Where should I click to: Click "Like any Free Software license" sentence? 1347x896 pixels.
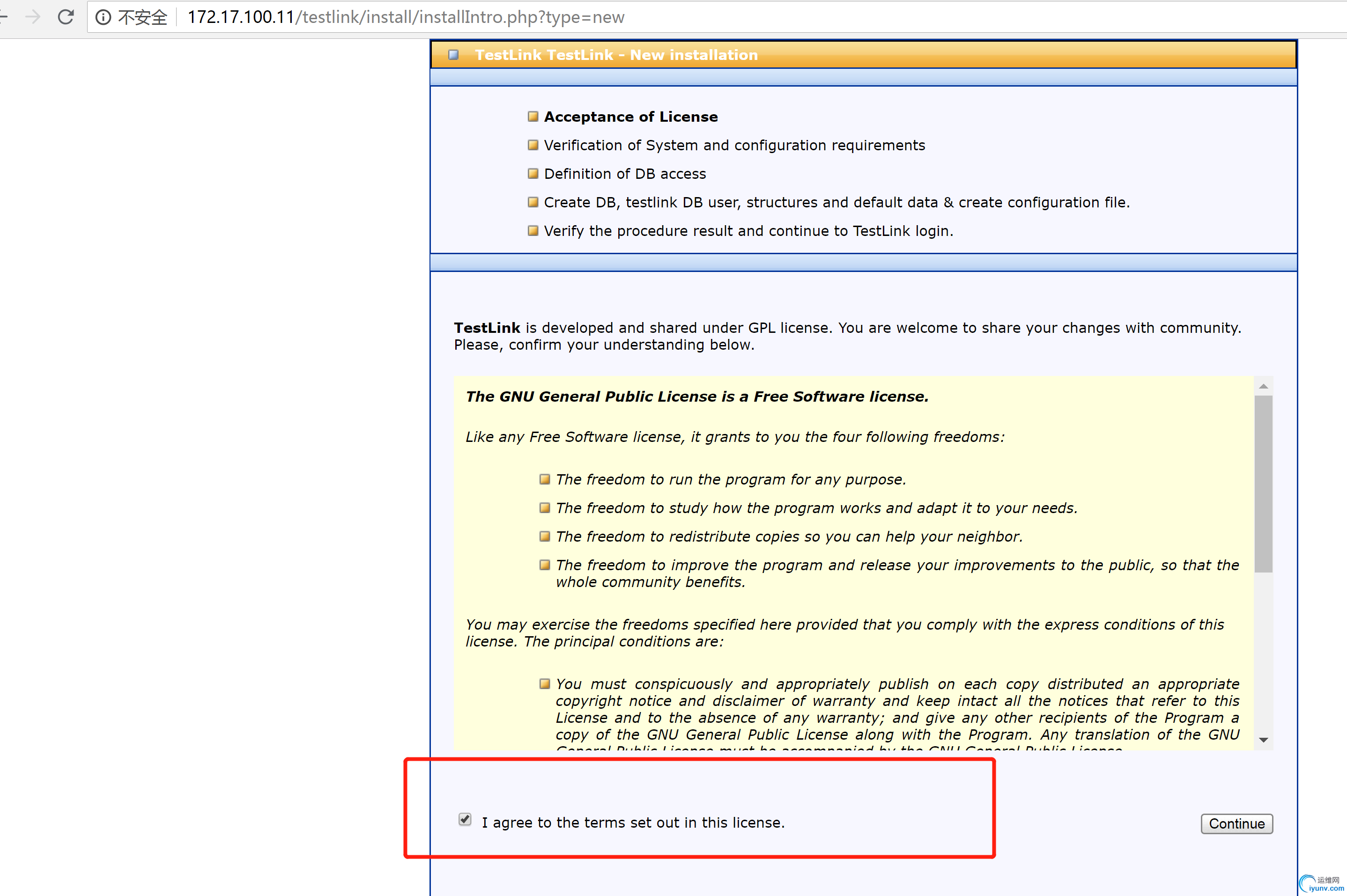735,437
